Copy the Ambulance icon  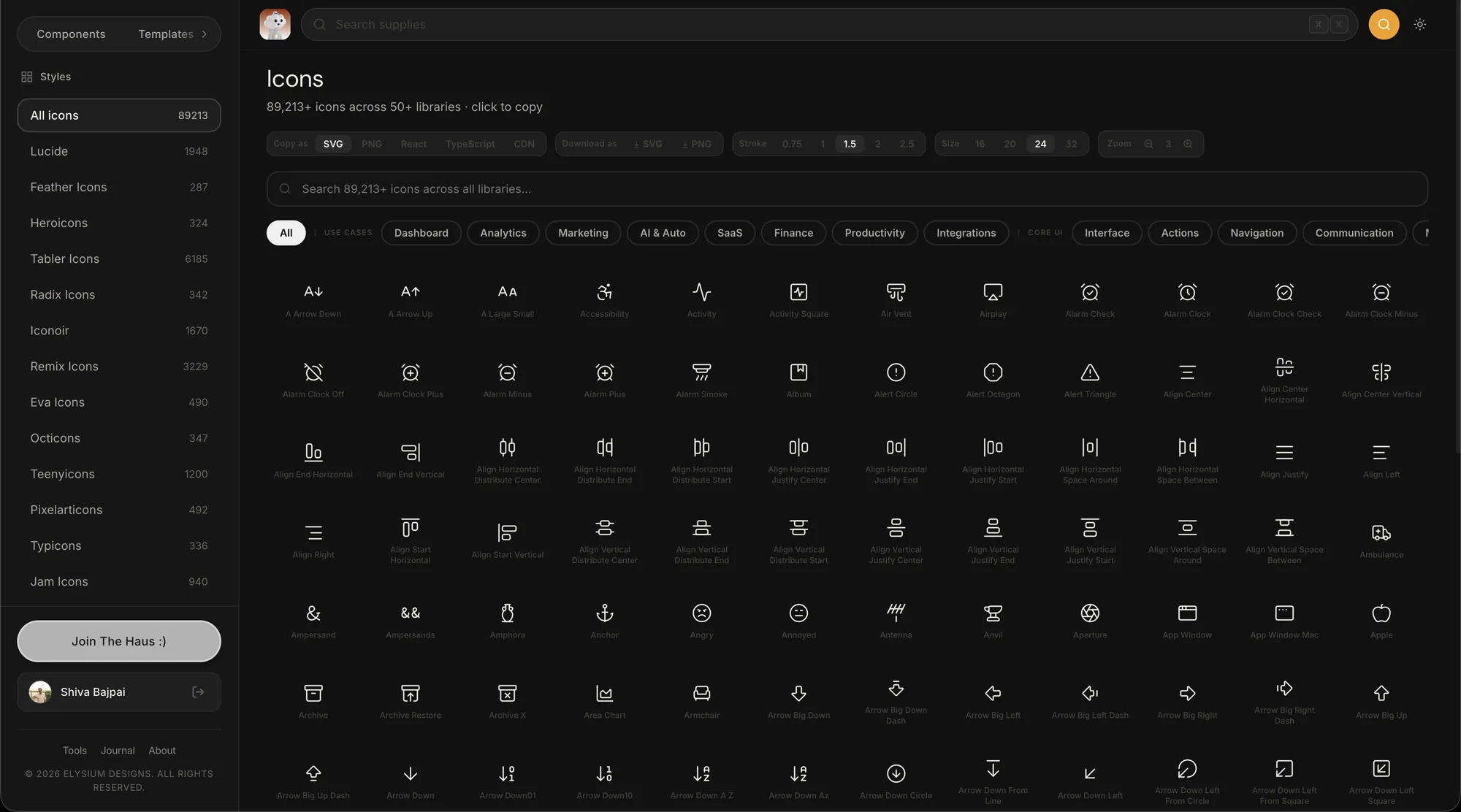click(x=1381, y=533)
